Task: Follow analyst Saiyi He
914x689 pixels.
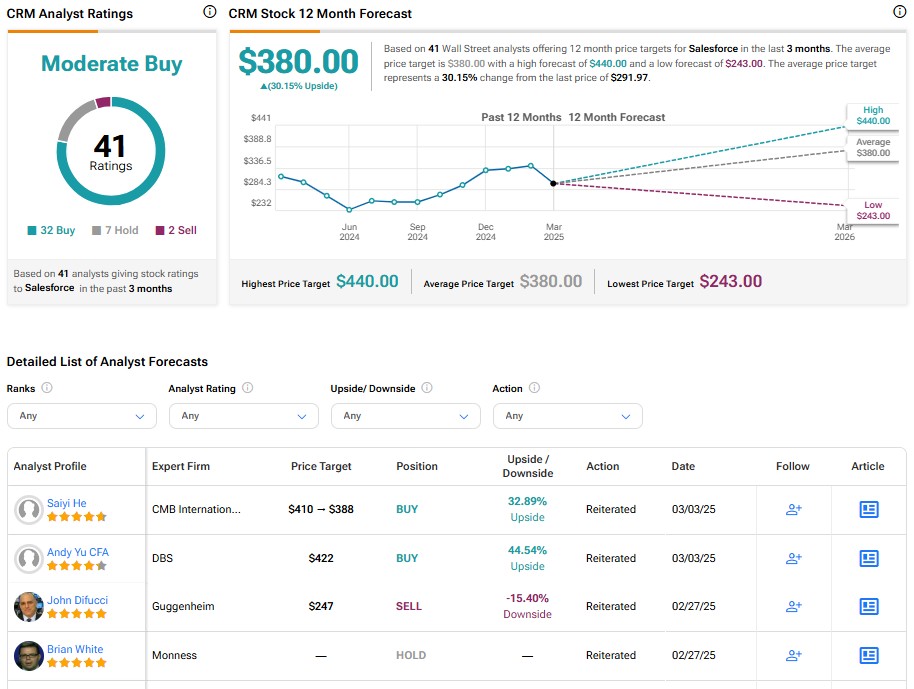Action: coord(794,509)
